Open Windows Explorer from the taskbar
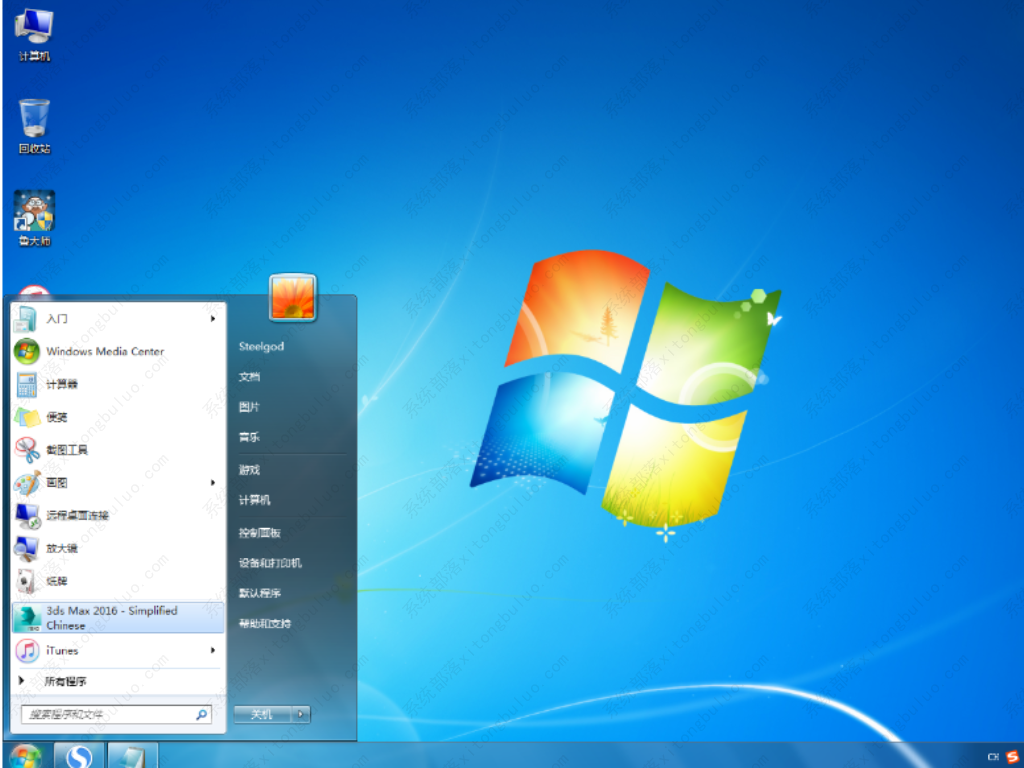The height and width of the screenshot is (768, 1024). [x=131, y=756]
